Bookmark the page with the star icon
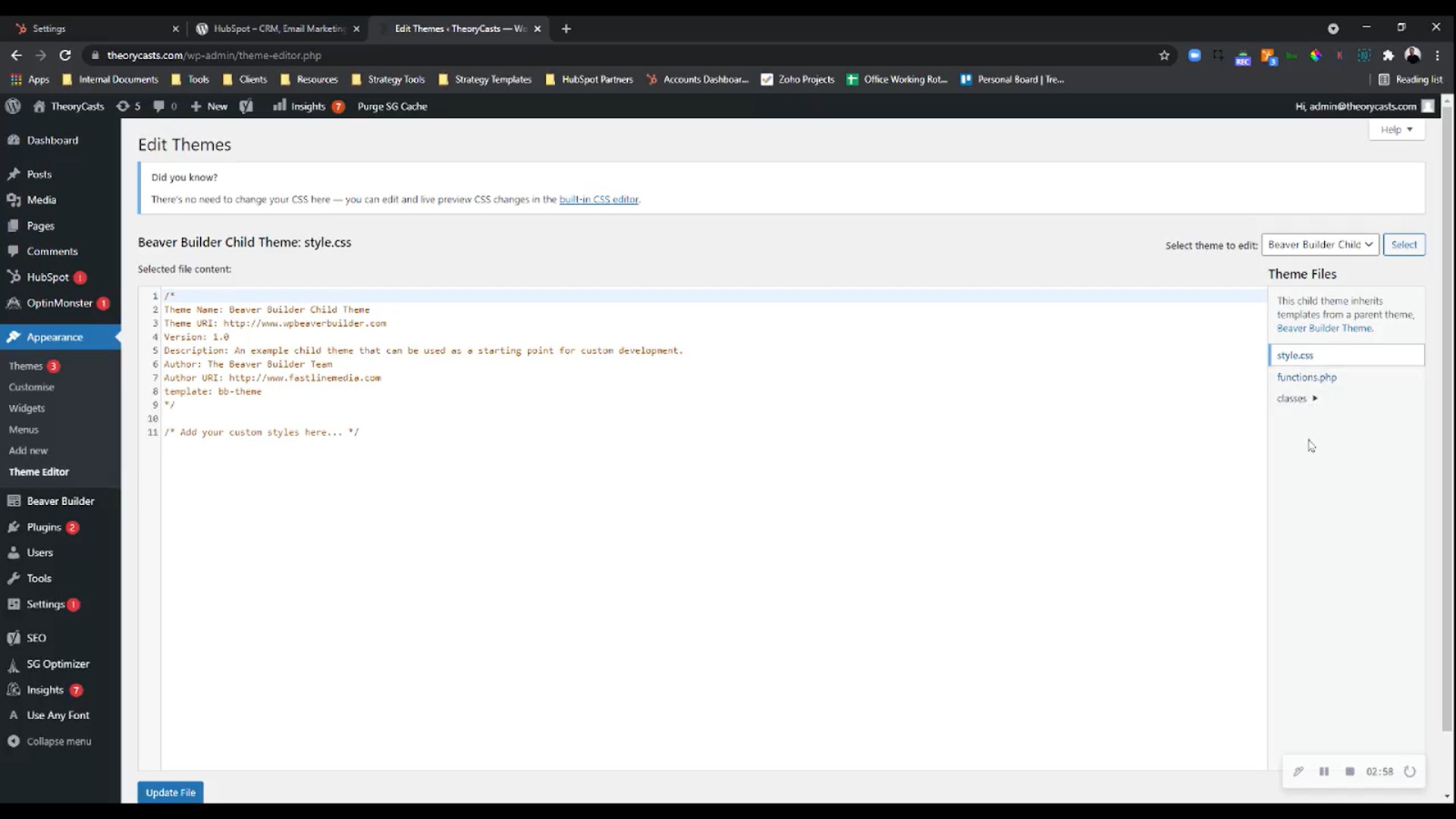This screenshot has width=1456, height=819. [1164, 55]
